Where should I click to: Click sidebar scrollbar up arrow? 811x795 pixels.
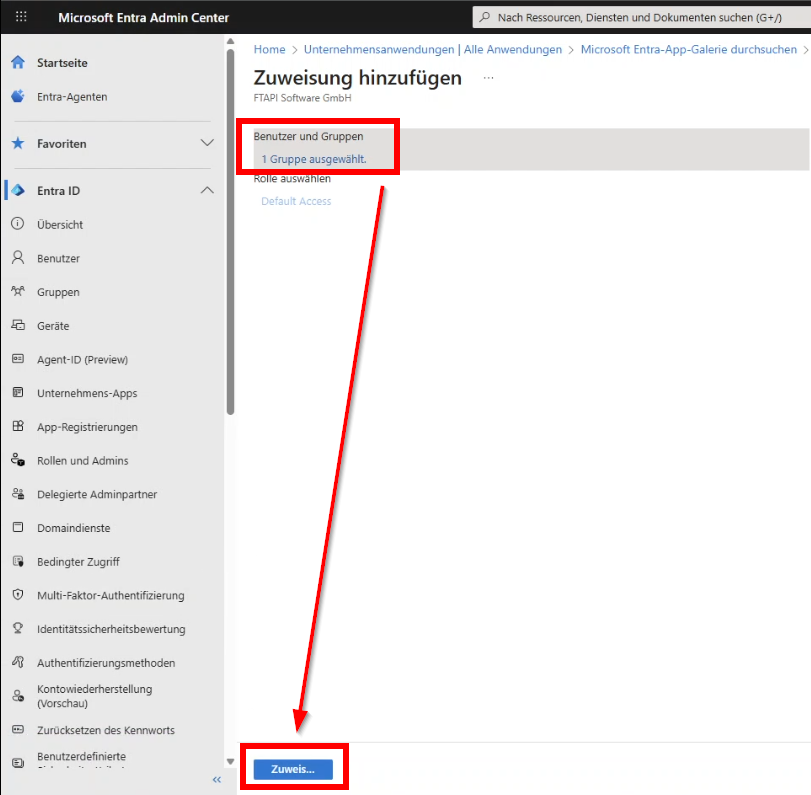point(231,41)
